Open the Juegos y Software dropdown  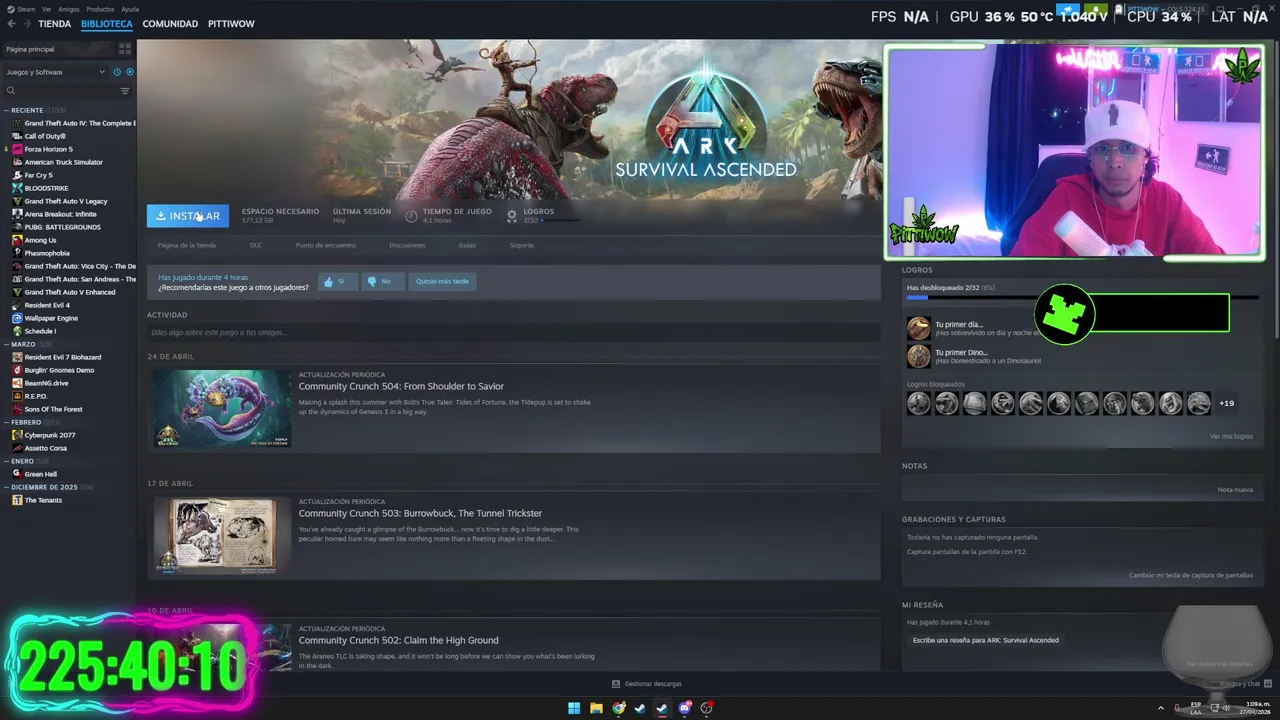point(56,72)
